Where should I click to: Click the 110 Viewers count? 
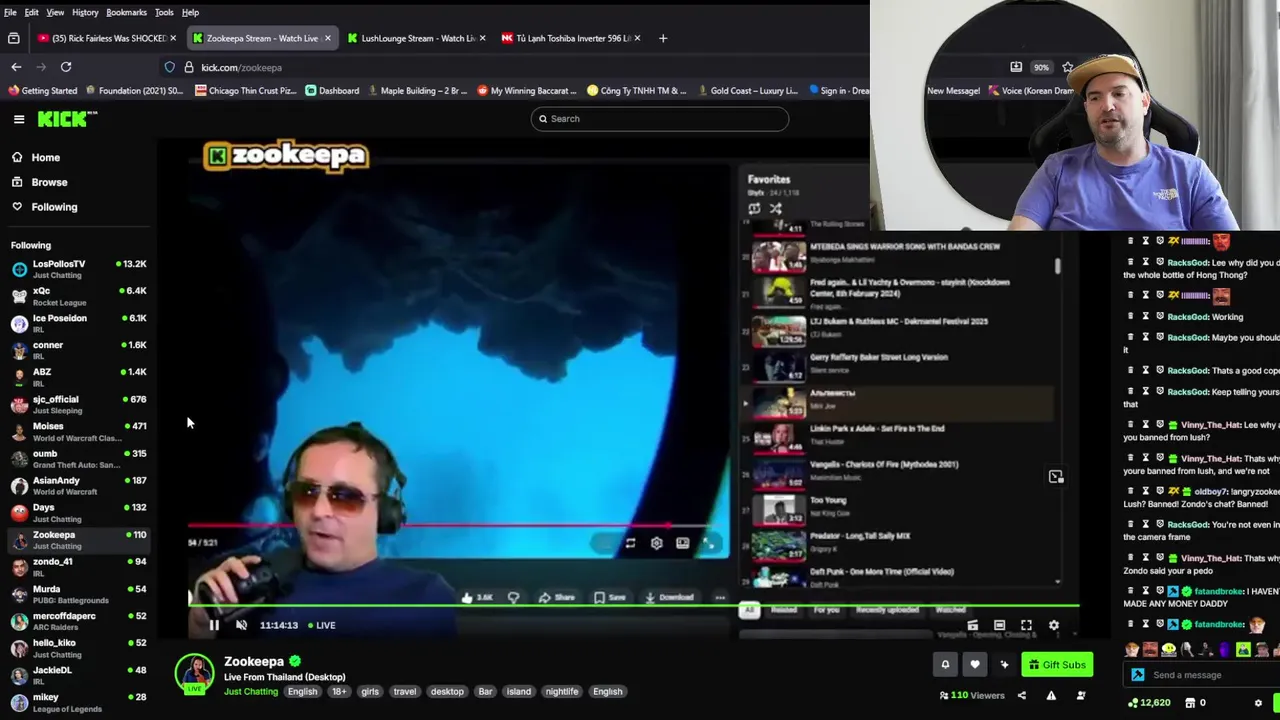pyautogui.click(x=972, y=695)
